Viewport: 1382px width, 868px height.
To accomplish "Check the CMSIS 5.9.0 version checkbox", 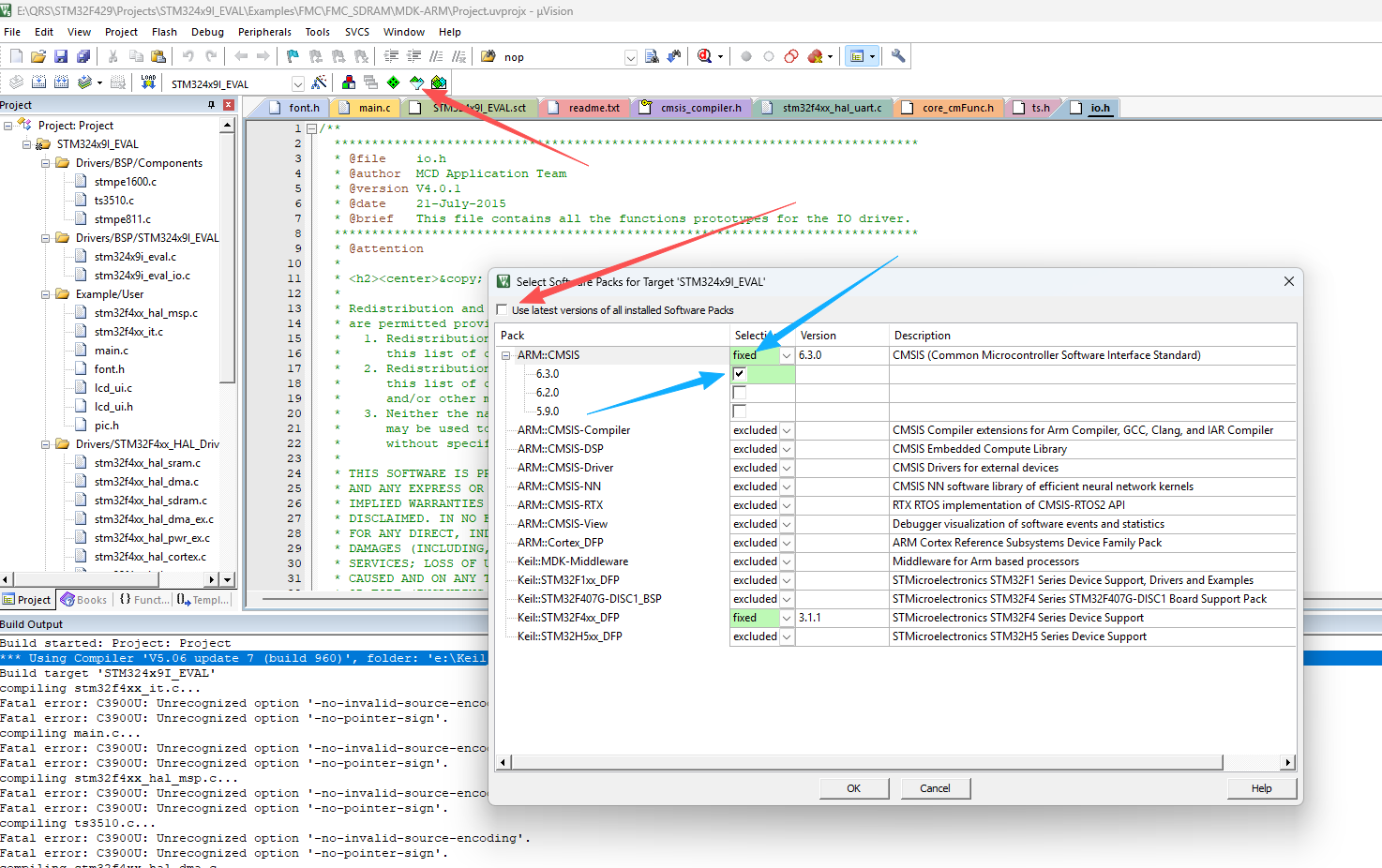I will [740, 412].
